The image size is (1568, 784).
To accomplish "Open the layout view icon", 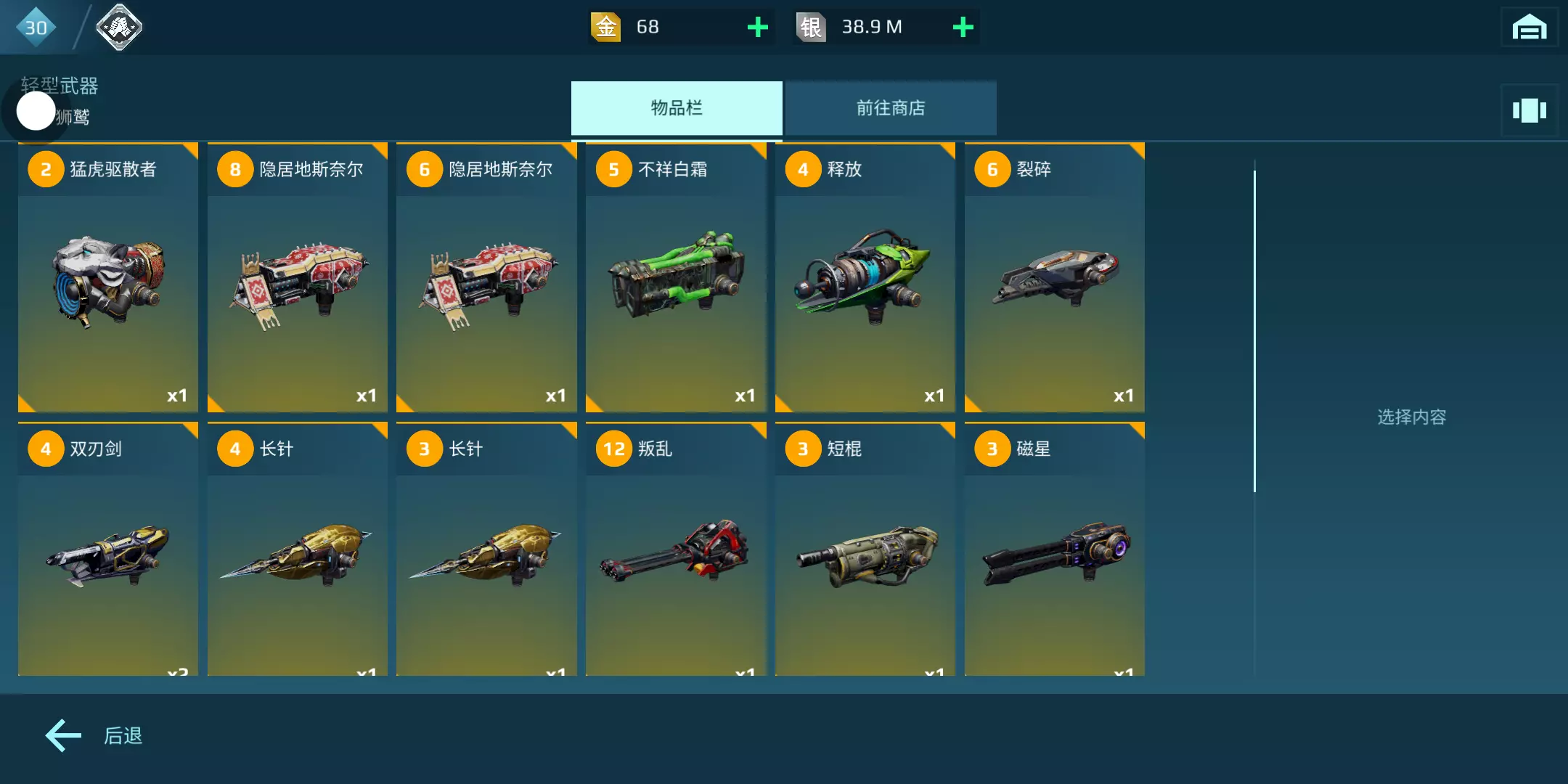I will pos(1529,110).
